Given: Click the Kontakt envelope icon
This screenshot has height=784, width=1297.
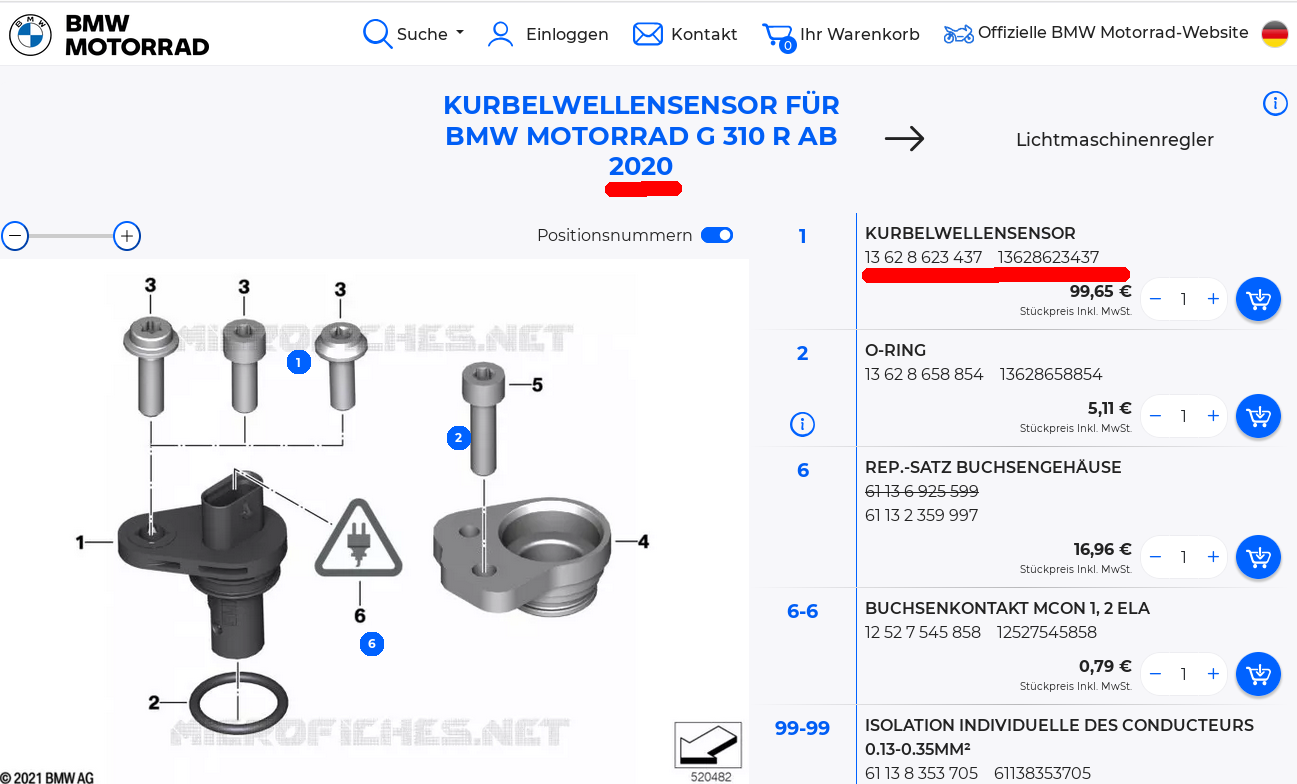Looking at the screenshot, I should point(648,34).
